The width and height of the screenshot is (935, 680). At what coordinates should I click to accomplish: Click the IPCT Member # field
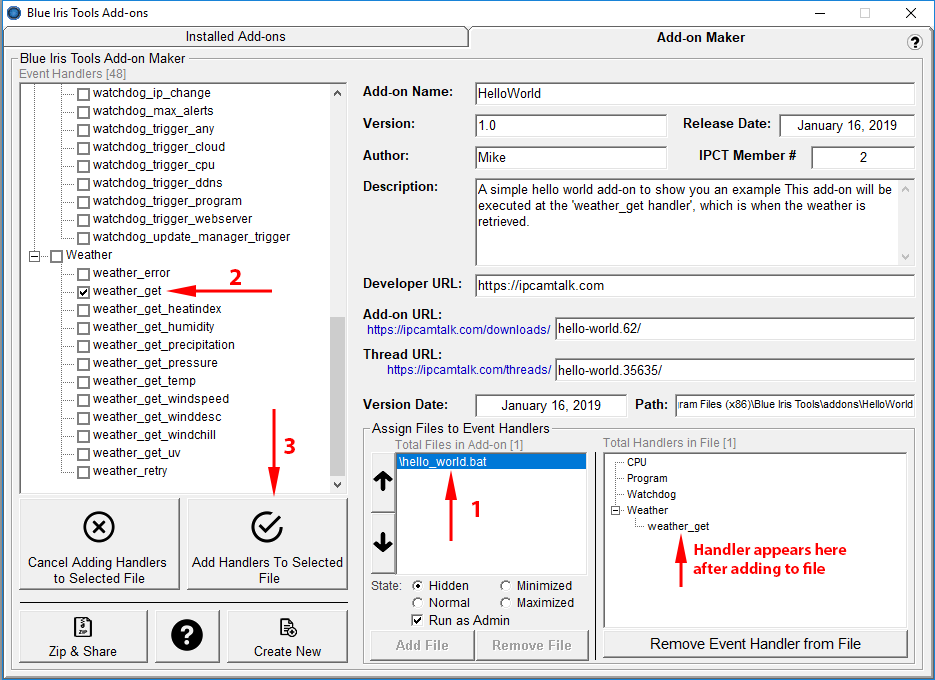[863, 157]
